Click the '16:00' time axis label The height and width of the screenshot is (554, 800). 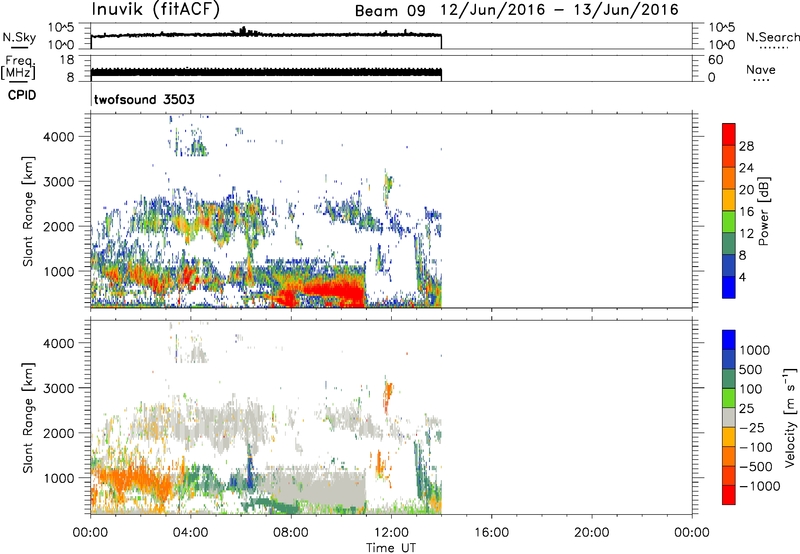[491, 533]
